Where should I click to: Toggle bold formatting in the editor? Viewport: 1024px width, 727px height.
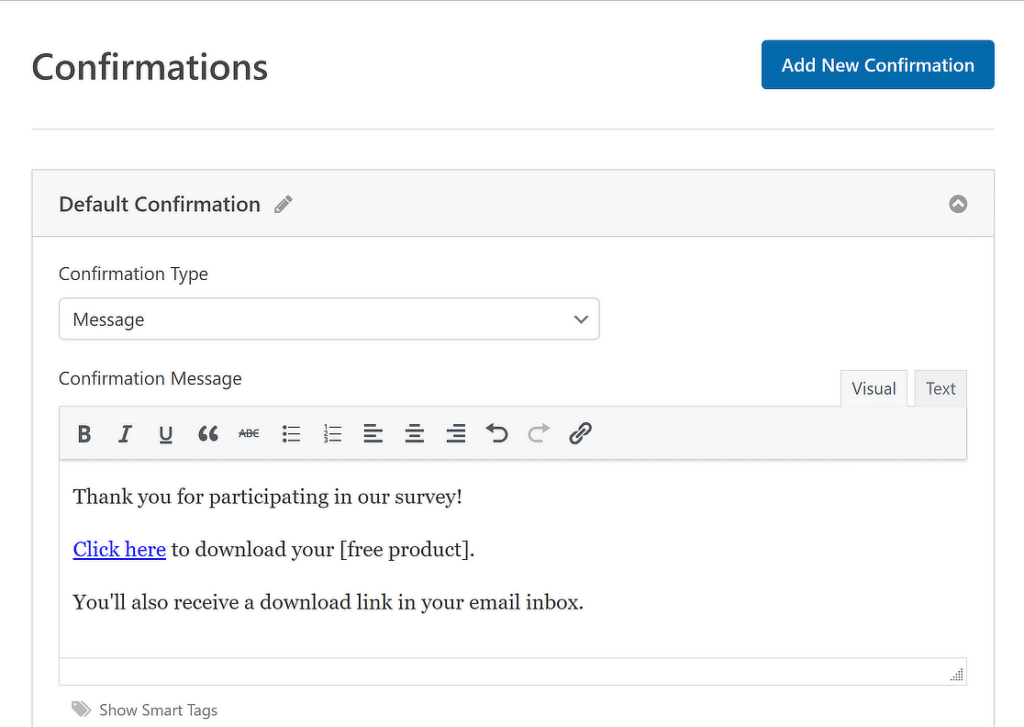click(x=84, y=433)
